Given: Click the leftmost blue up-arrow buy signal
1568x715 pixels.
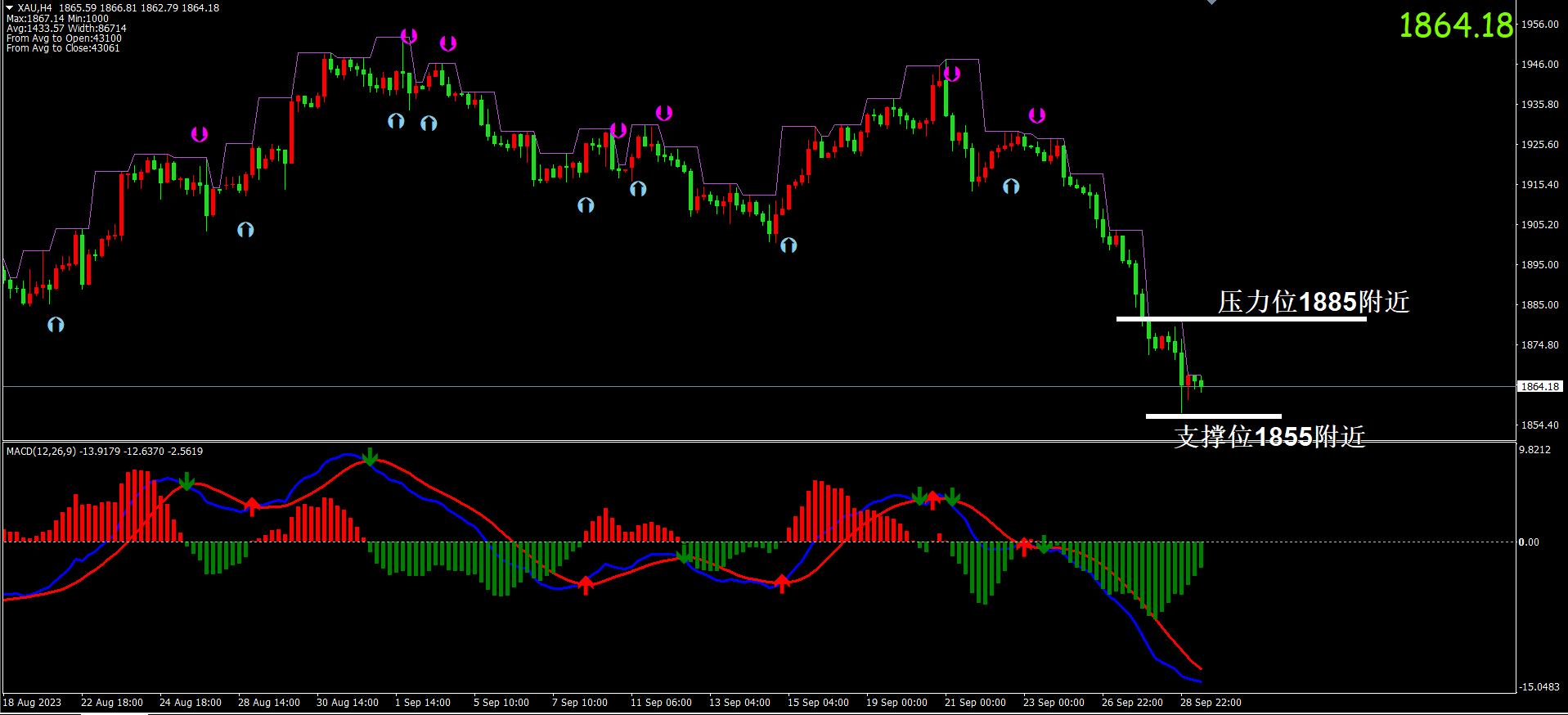Looking at the screenshot, I should click(56, 325).
